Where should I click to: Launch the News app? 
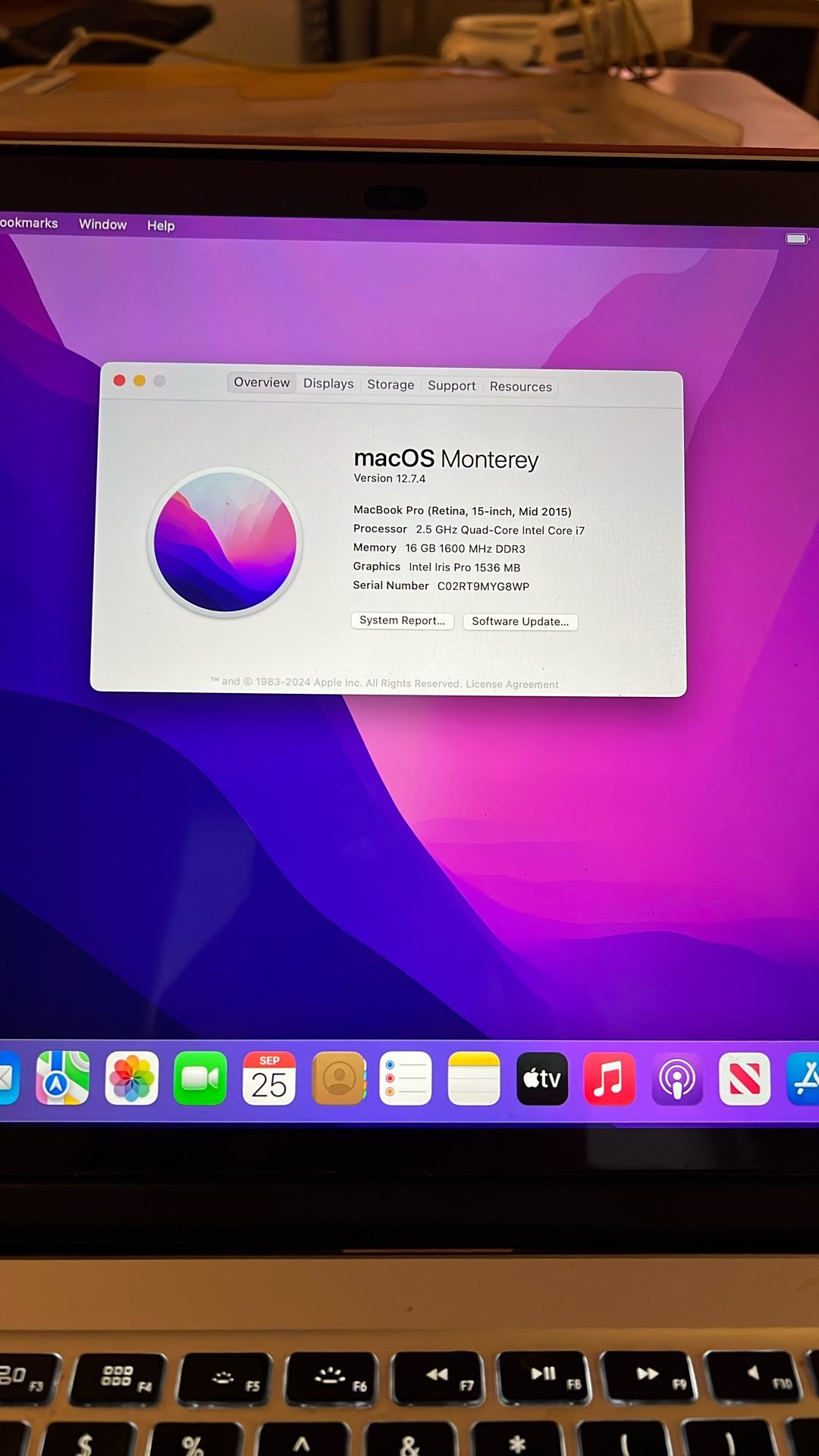tap(745, 1078)
